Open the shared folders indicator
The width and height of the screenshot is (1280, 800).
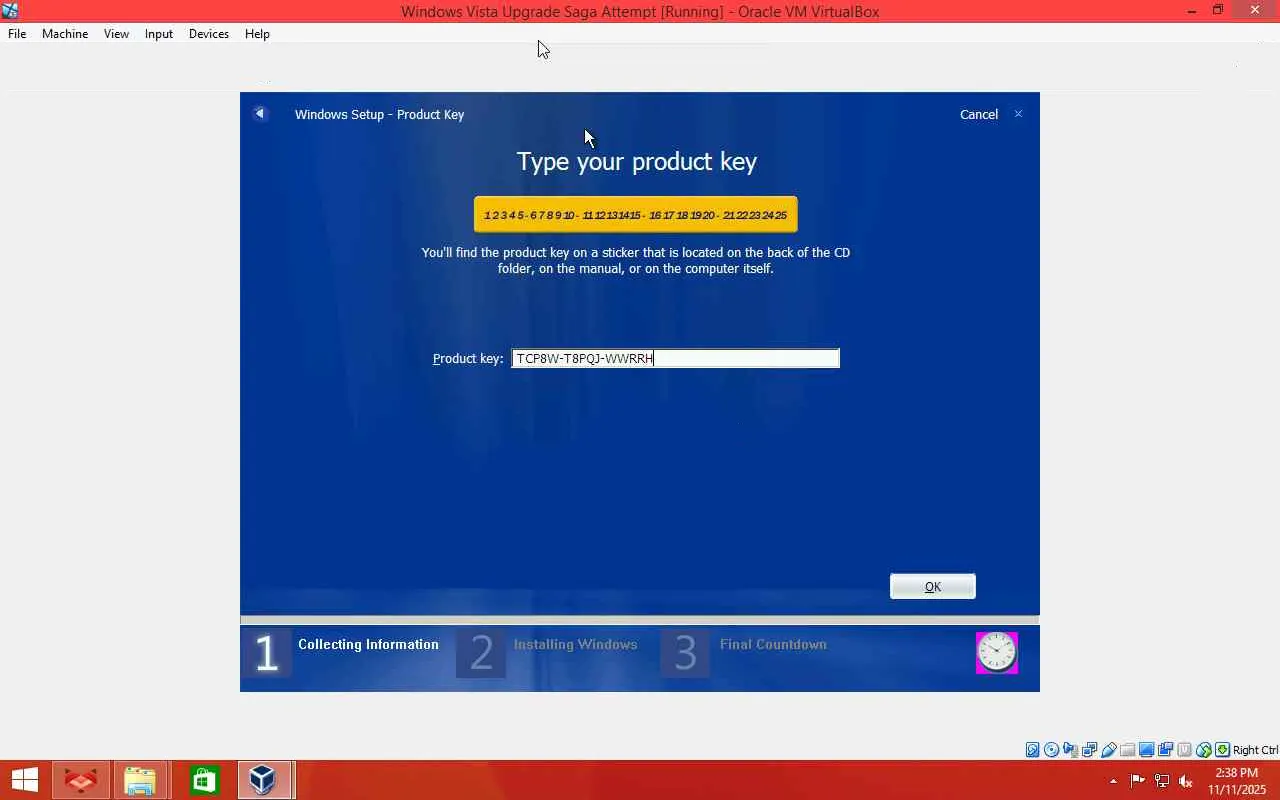tap(1128, 750)
